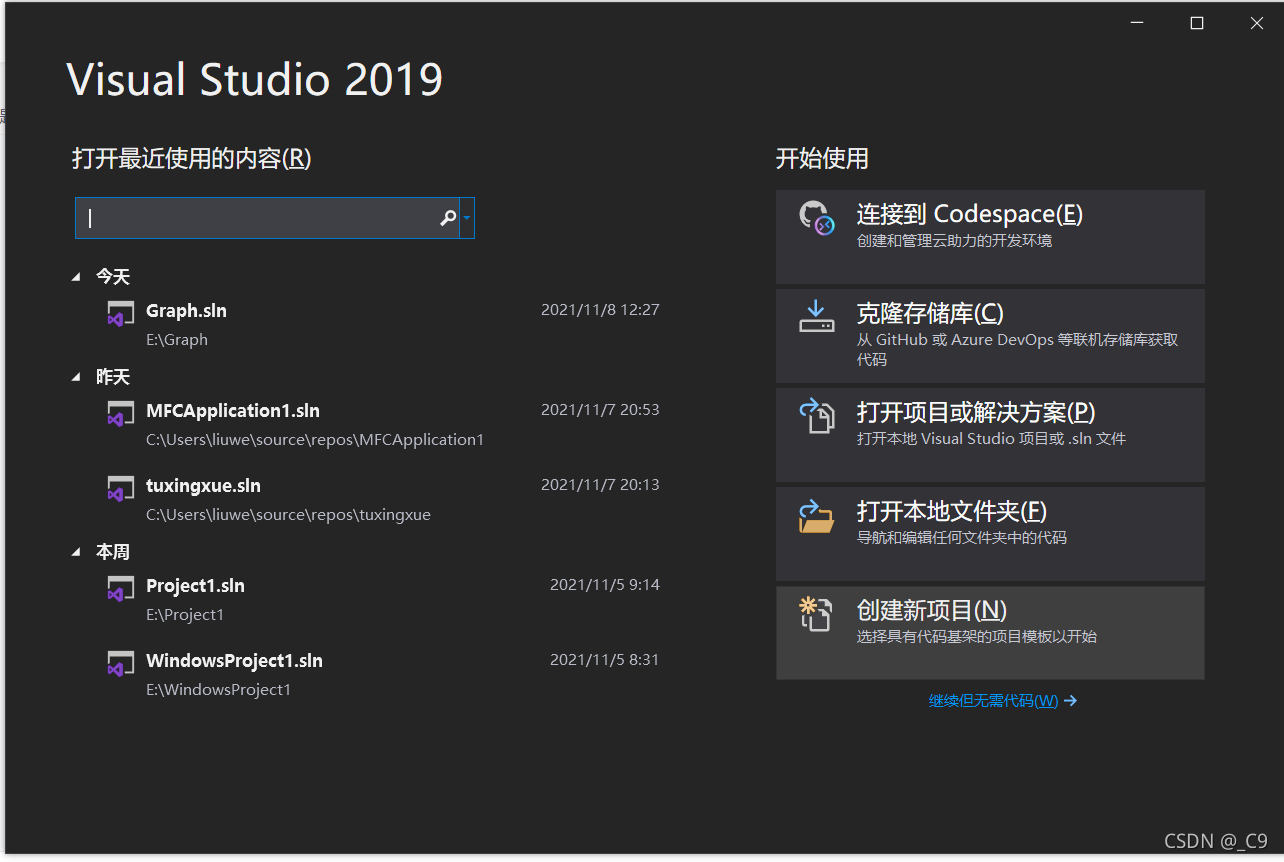Click the open local folder icon
Screen dimensions: 1284x862
tap(816, 515)
